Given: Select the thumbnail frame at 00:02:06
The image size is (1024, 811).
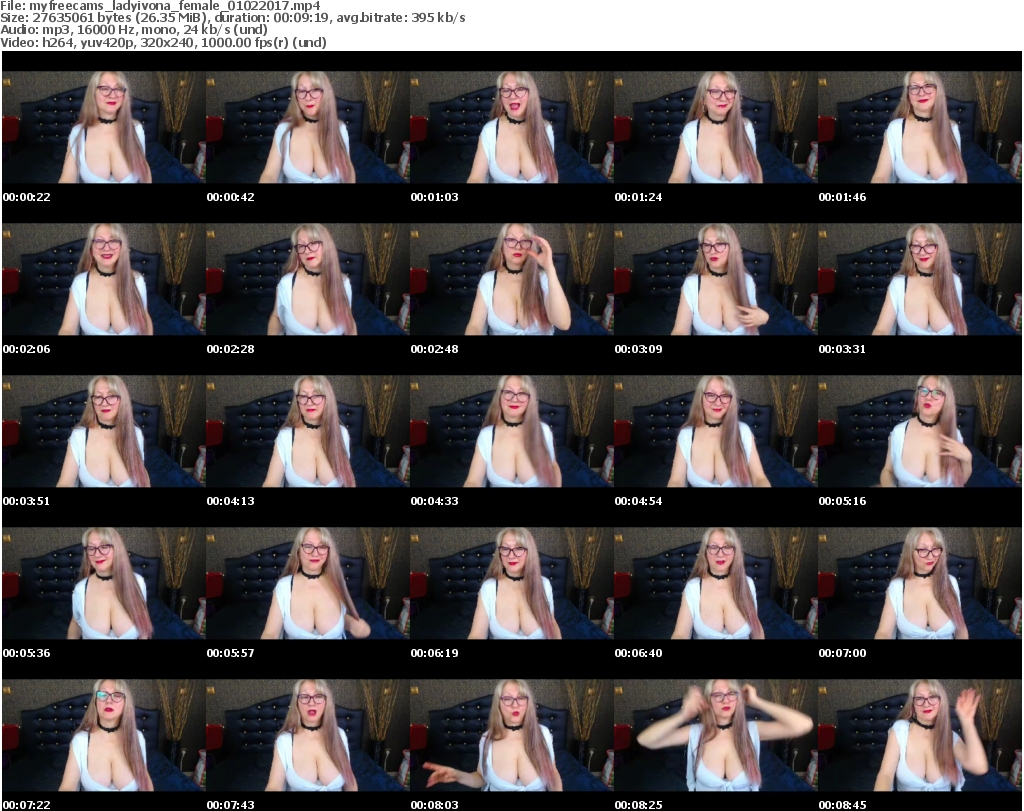Looking at the screenshot, I should click(x=104, y=279).
